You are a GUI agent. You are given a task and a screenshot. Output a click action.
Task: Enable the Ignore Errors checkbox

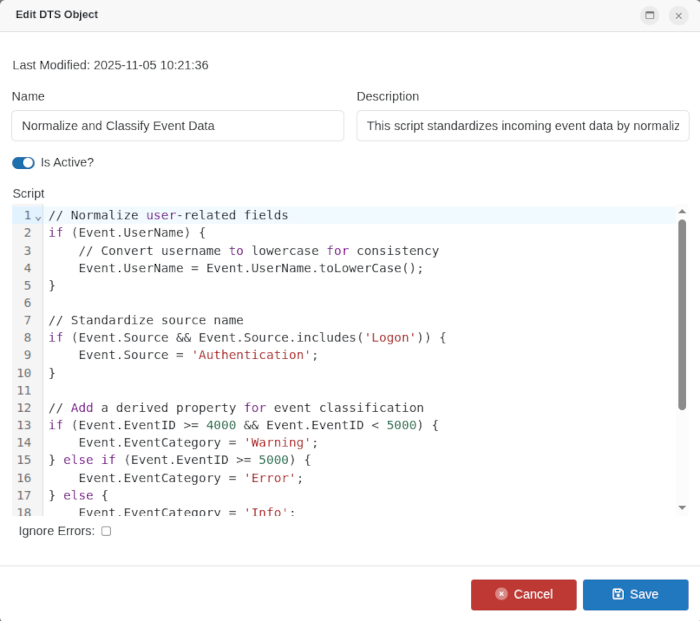click(x=106, y=531)
